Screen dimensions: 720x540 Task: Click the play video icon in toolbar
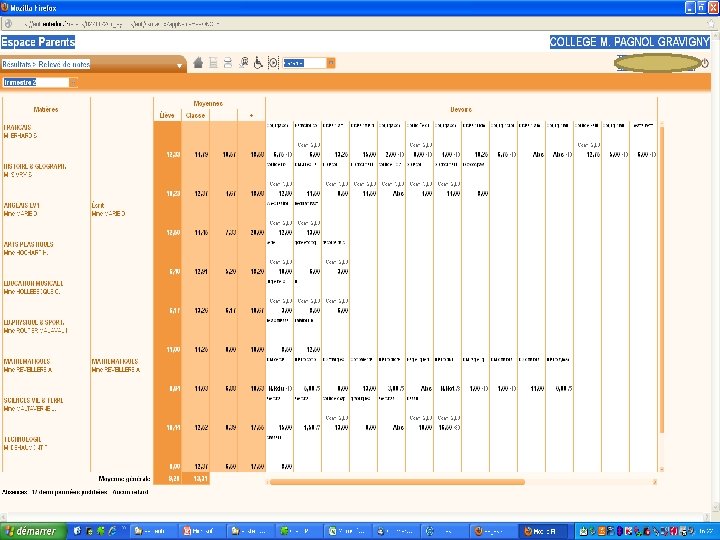[273, 63]
